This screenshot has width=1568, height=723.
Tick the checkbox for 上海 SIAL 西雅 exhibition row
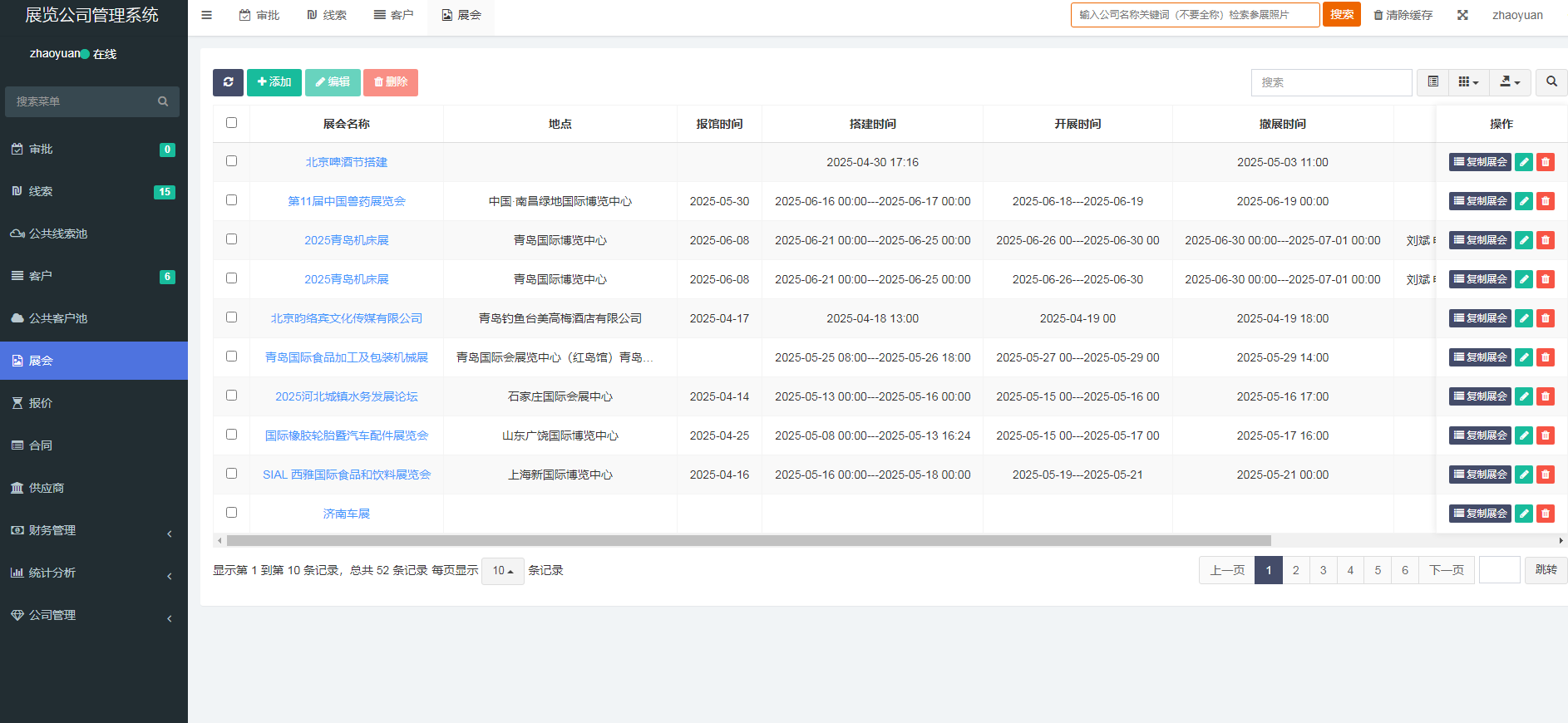pyautogui.click(x=231, y=474)
